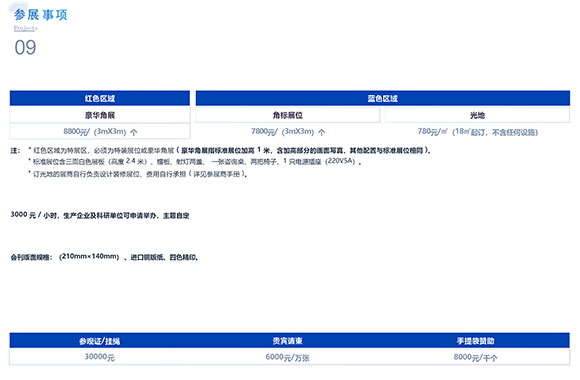Click the 红色区域 table header
Screen dimensions: 580x380
(x=100, y=98)
